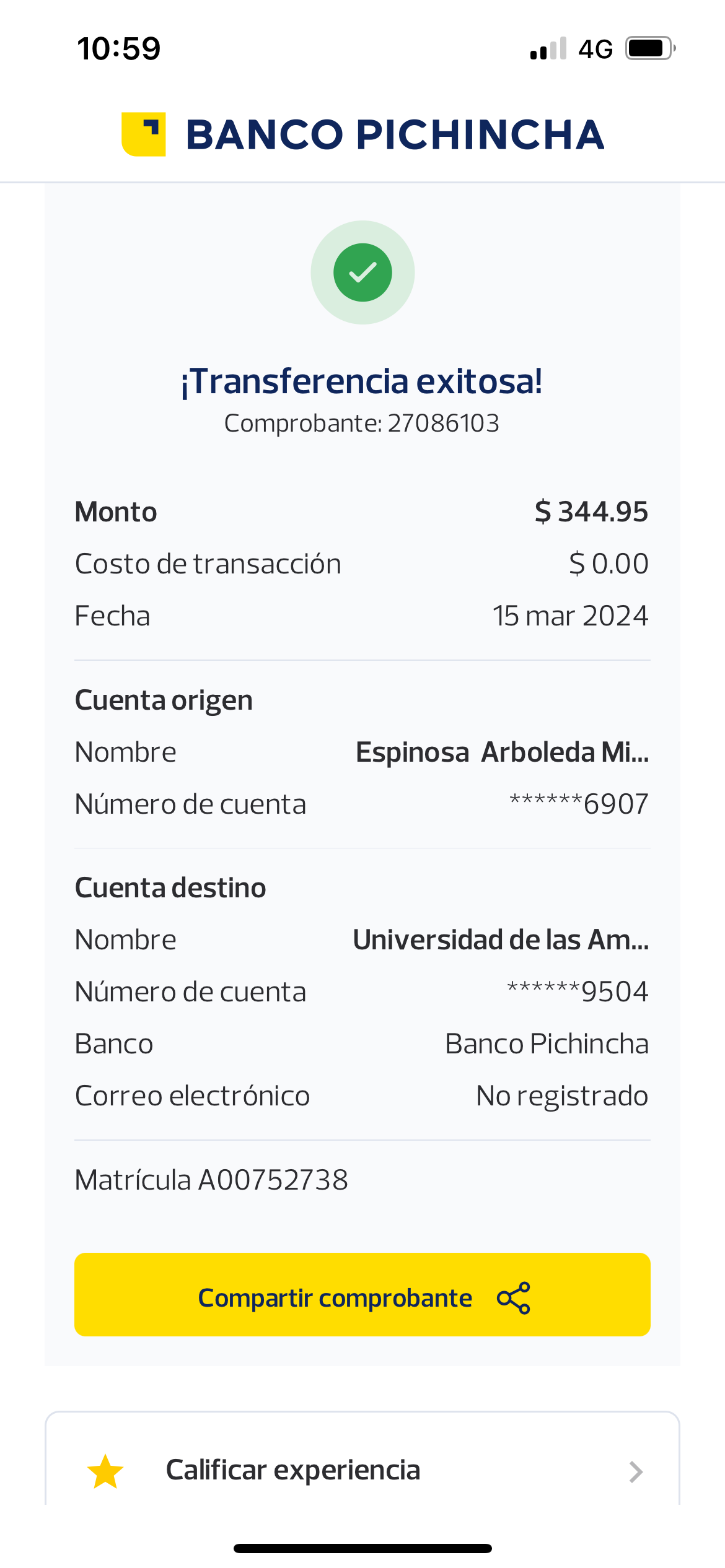Image resolution: width=725 pixels, height=1568 pixels.
Task: Tap the 4G network indicator
Action: [595, 49]
